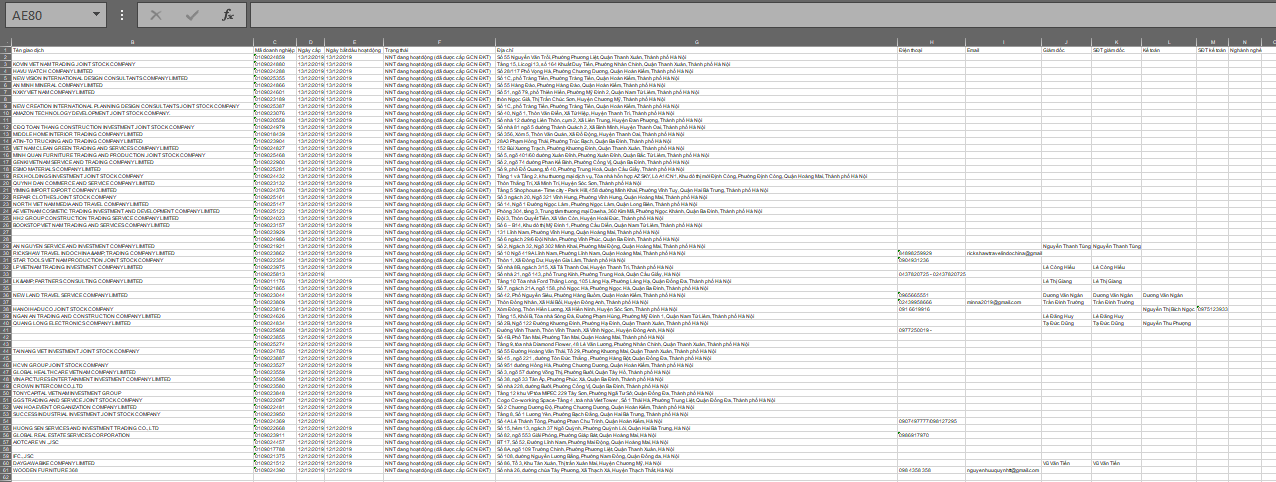
Task: Select cell 'KOVIN VIET NAM TRADING JOINT STOCK COMPANY'
Action: coord(132,65)
